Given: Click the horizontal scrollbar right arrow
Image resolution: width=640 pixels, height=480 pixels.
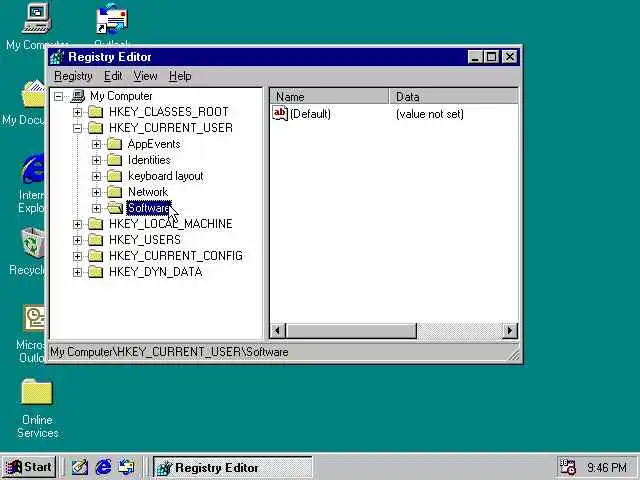Looking at the screenshot, I should tap(509, 330).
